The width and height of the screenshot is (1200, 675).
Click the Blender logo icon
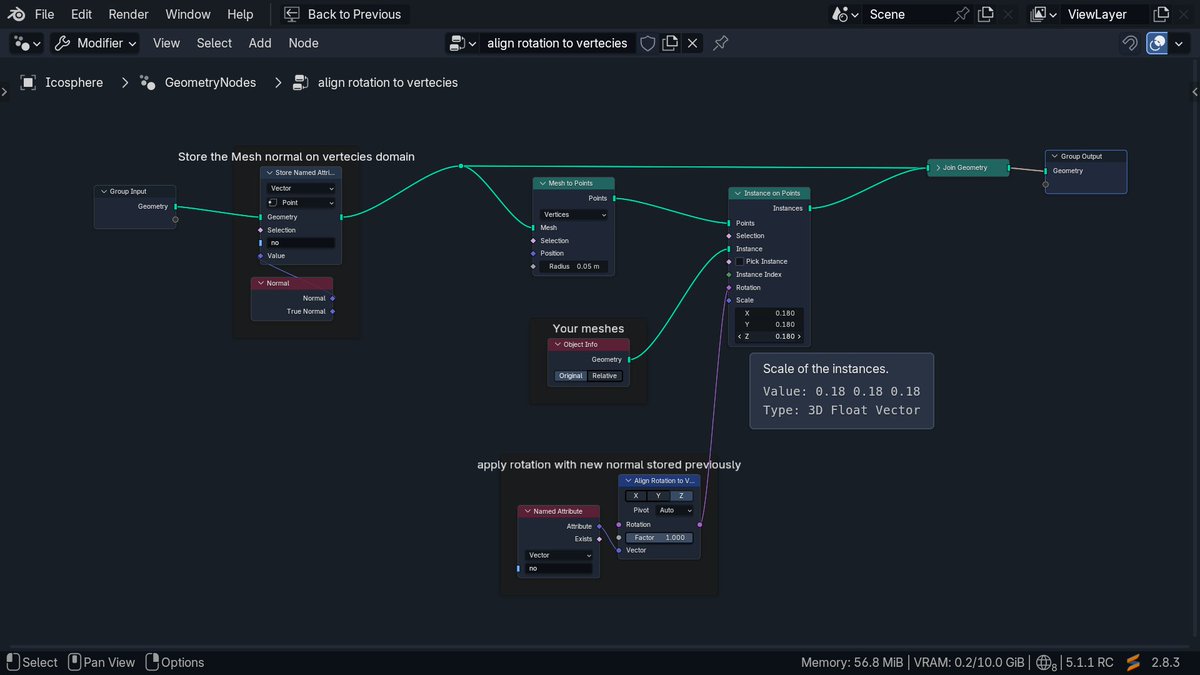[17, 14]
